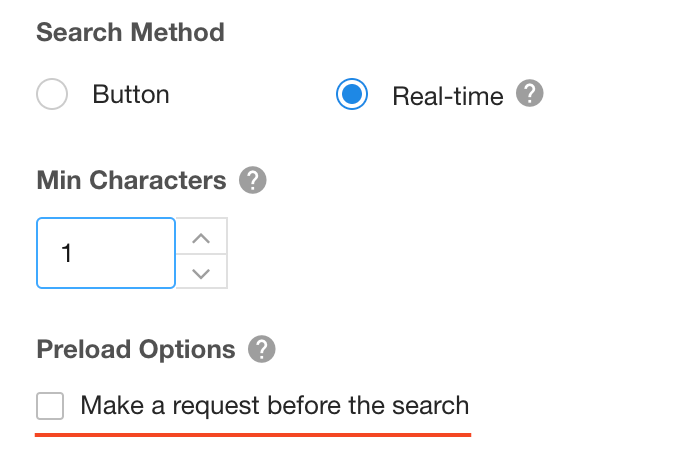
Task: Increase Min Characters with the up arrow
Action: pos(201,236)
